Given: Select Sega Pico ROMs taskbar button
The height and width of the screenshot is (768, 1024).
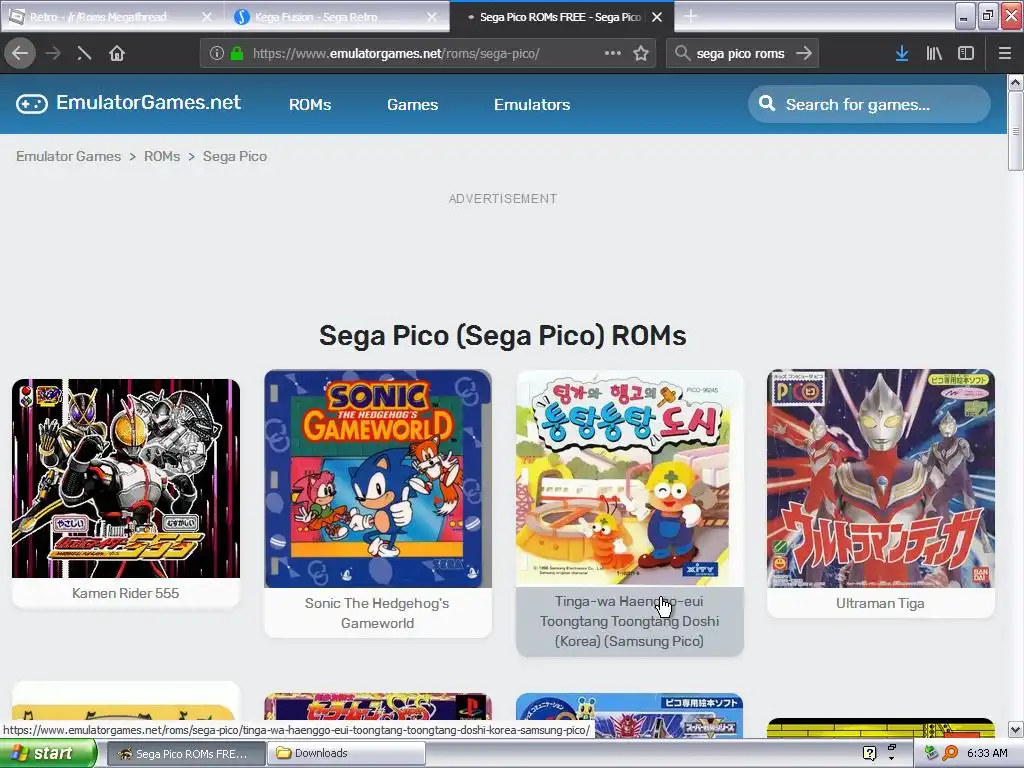Looking at the screenshot, I should [185, 754].
